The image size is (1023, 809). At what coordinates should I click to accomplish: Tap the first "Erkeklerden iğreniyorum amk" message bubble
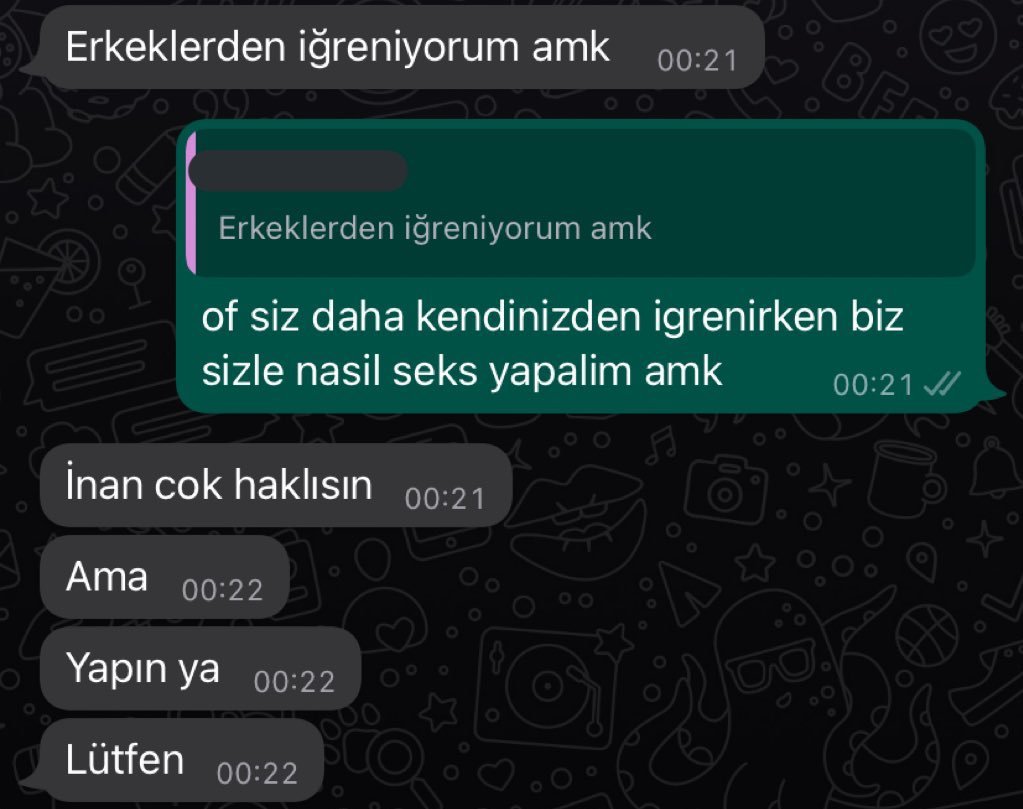403,48
